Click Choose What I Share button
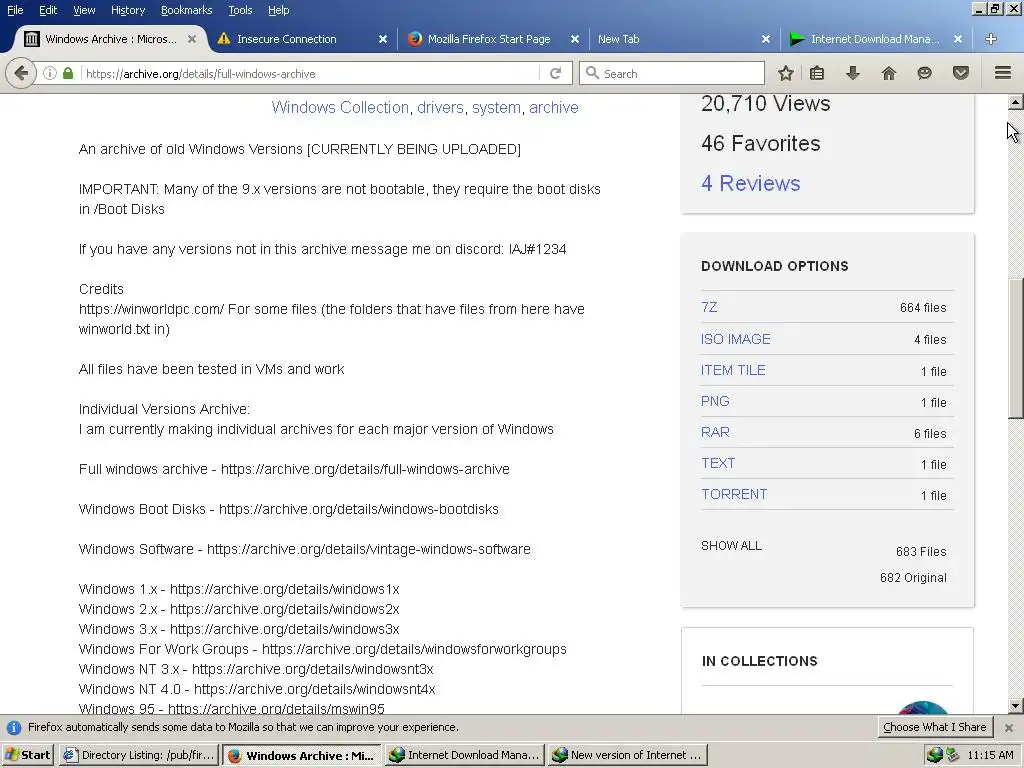Screen dimensions: 1024x768 tap(935, 727)
